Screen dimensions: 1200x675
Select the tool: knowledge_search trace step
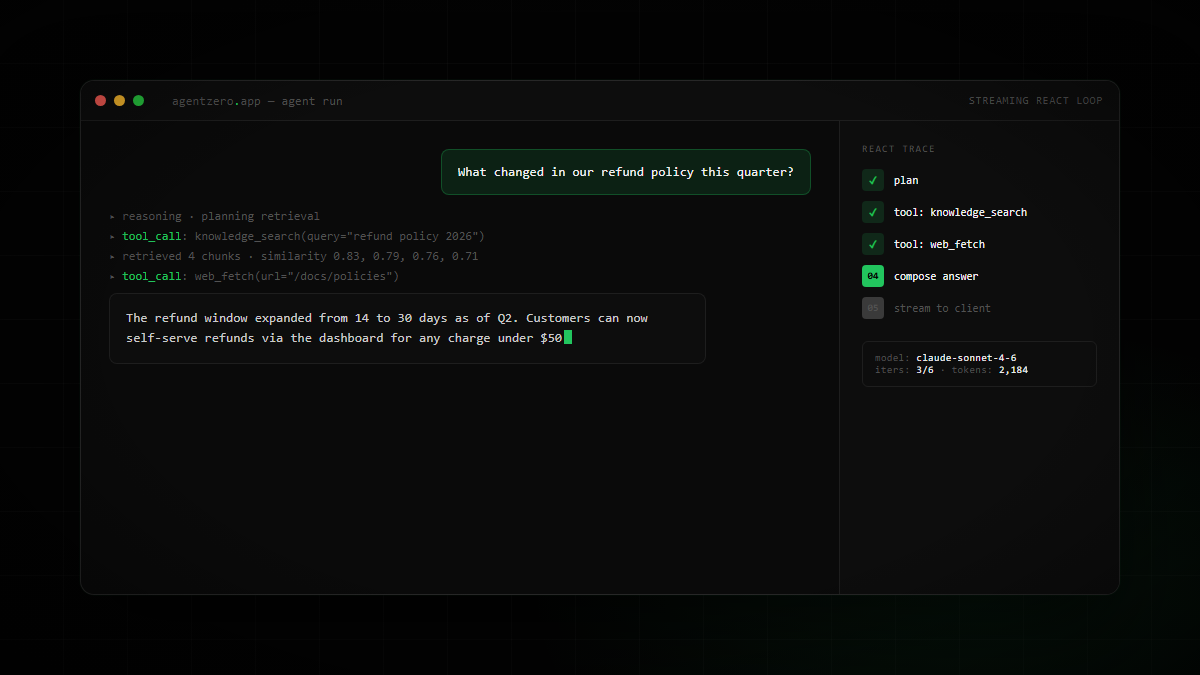960,212
